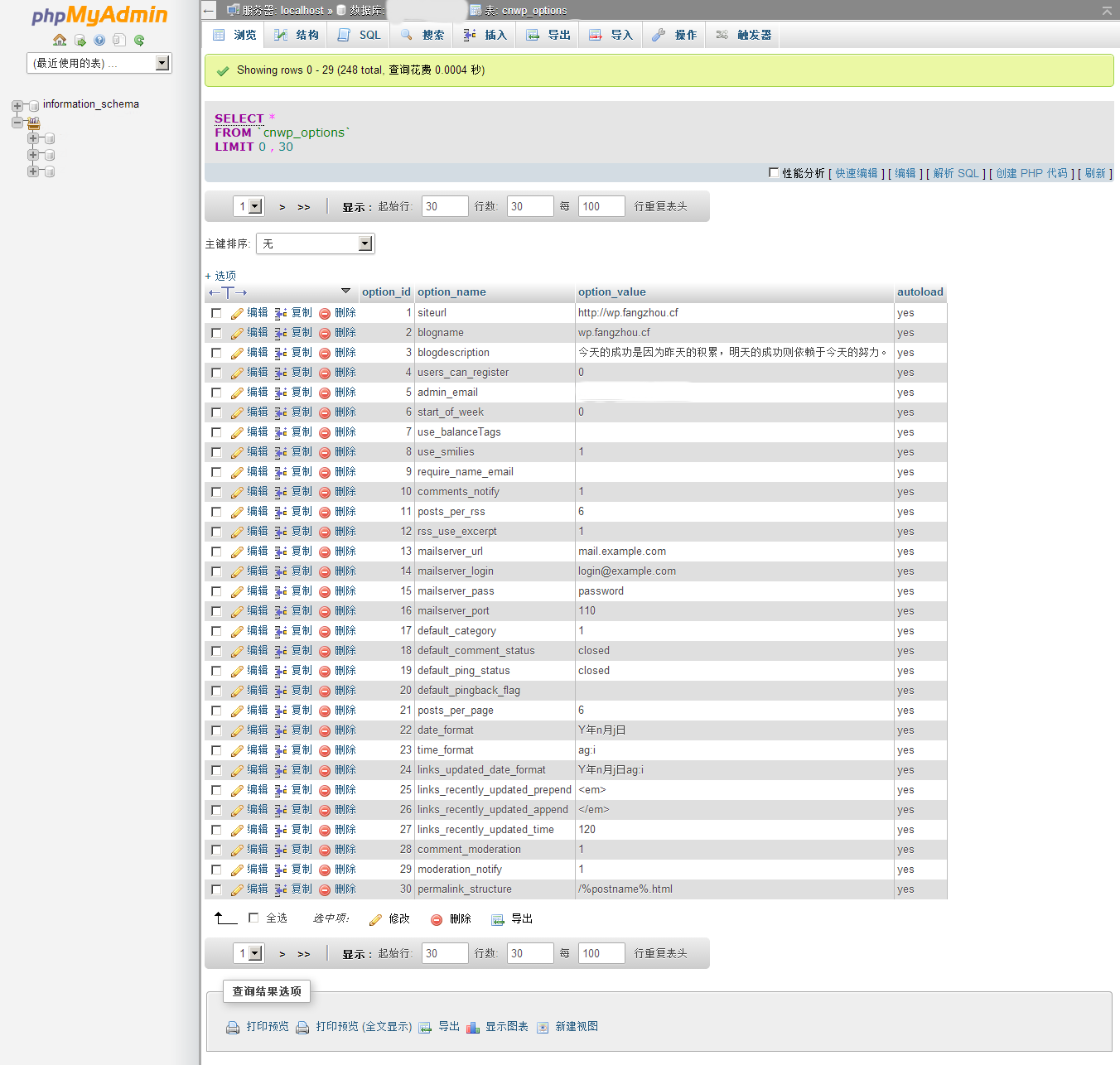Click the pencil edit icon for siteurl row
The width and height of the screenshot is (1120, 1065).
click(237, 313)
